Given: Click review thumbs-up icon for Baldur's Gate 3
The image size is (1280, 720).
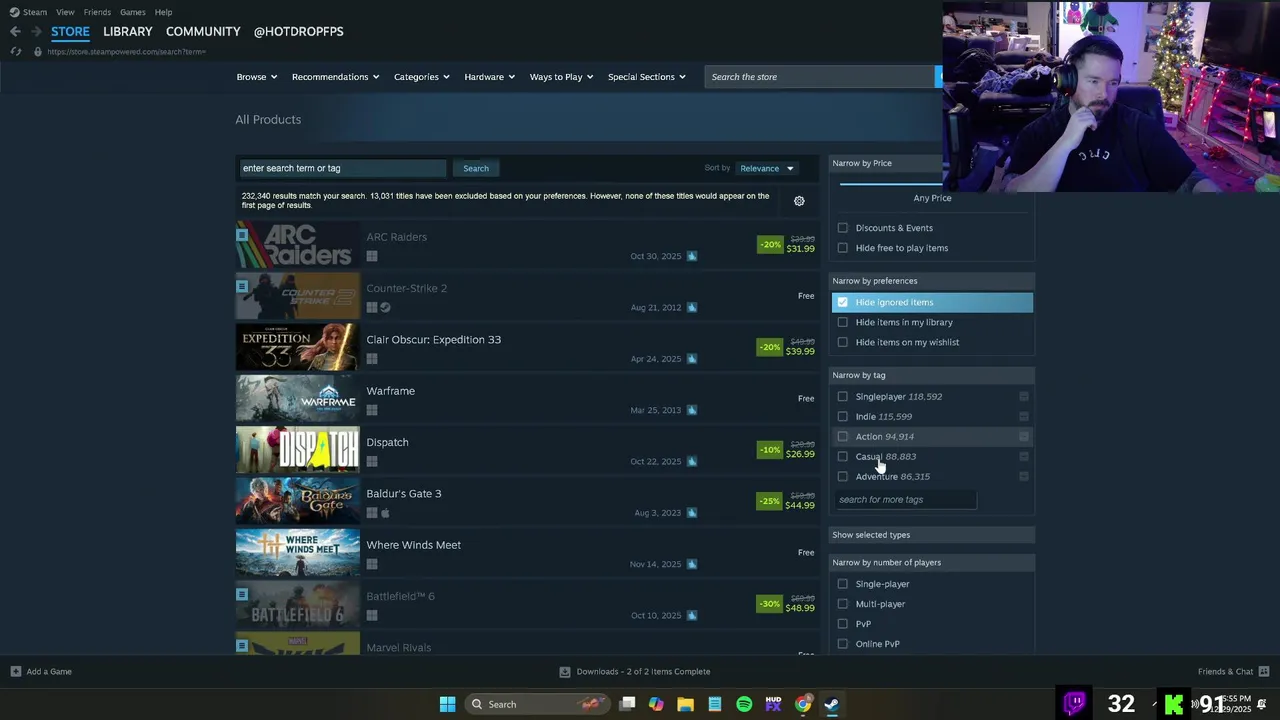Looking at the screenshot, I should click(691, 513).
